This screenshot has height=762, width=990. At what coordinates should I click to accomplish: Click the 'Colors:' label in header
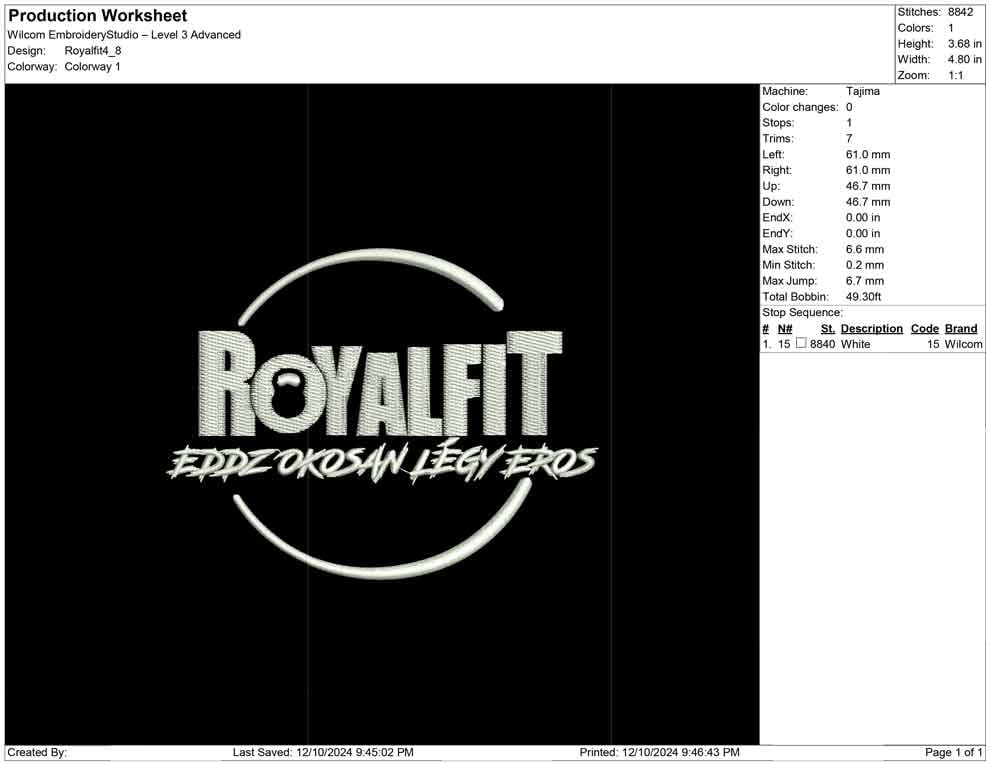pyautogui.click(x=915, y=28)
